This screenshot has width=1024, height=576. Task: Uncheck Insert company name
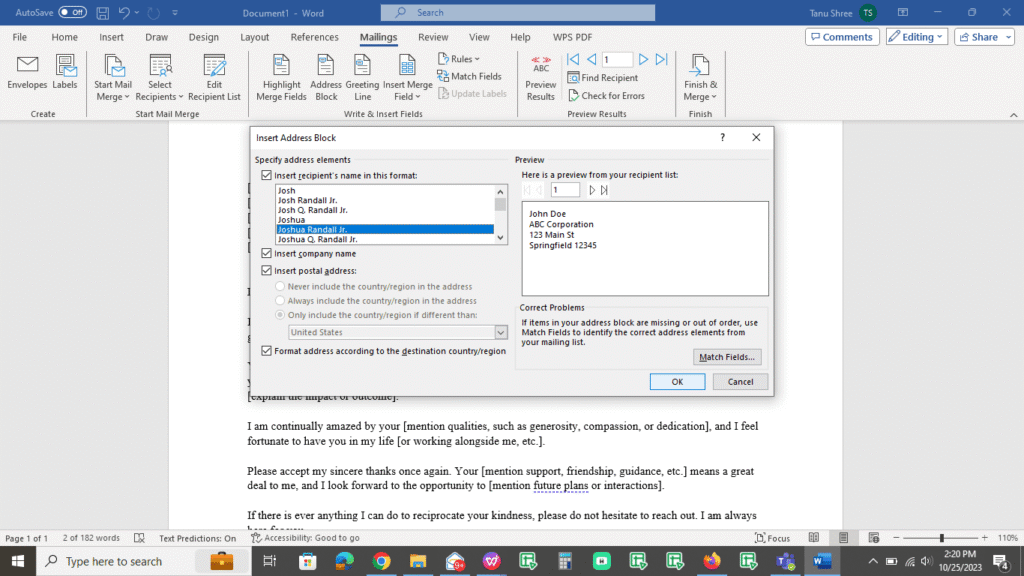266,253
